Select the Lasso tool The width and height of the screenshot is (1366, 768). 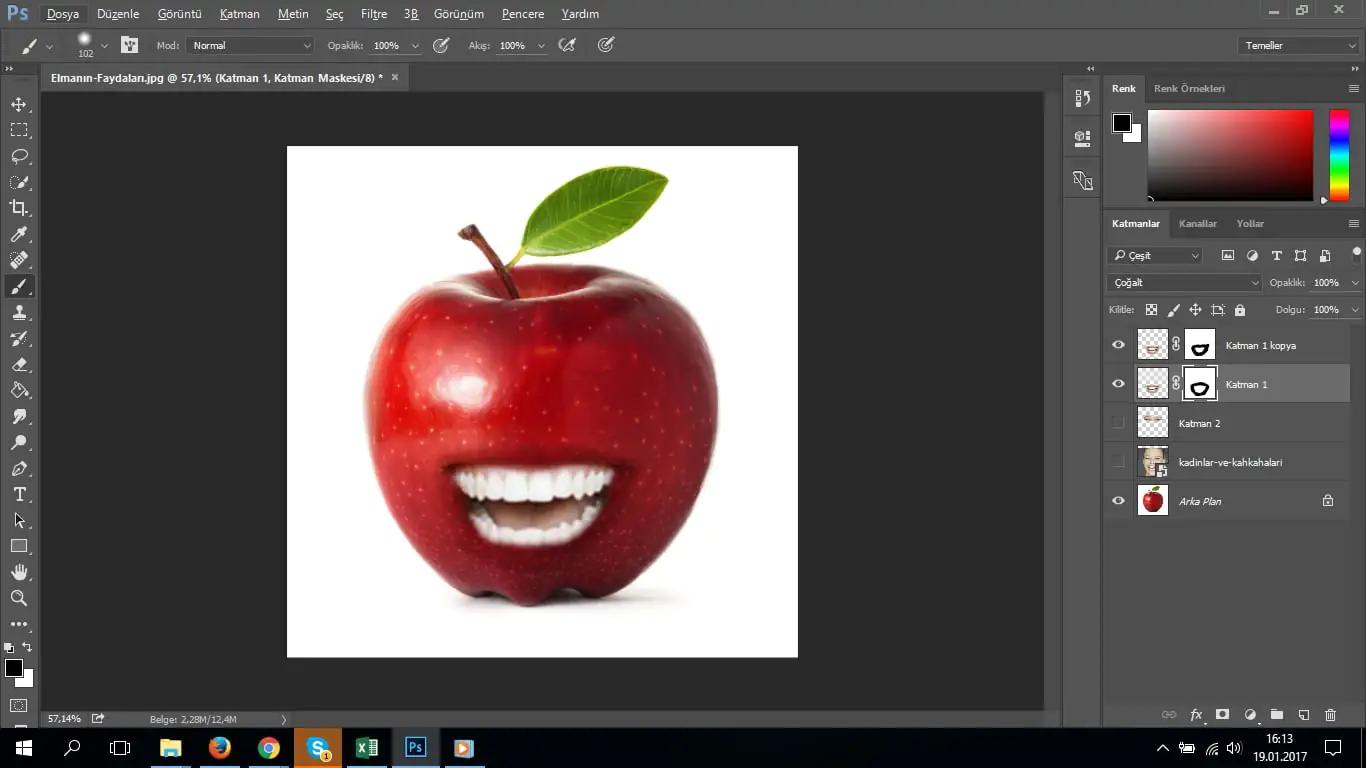(x=19, y=156)
